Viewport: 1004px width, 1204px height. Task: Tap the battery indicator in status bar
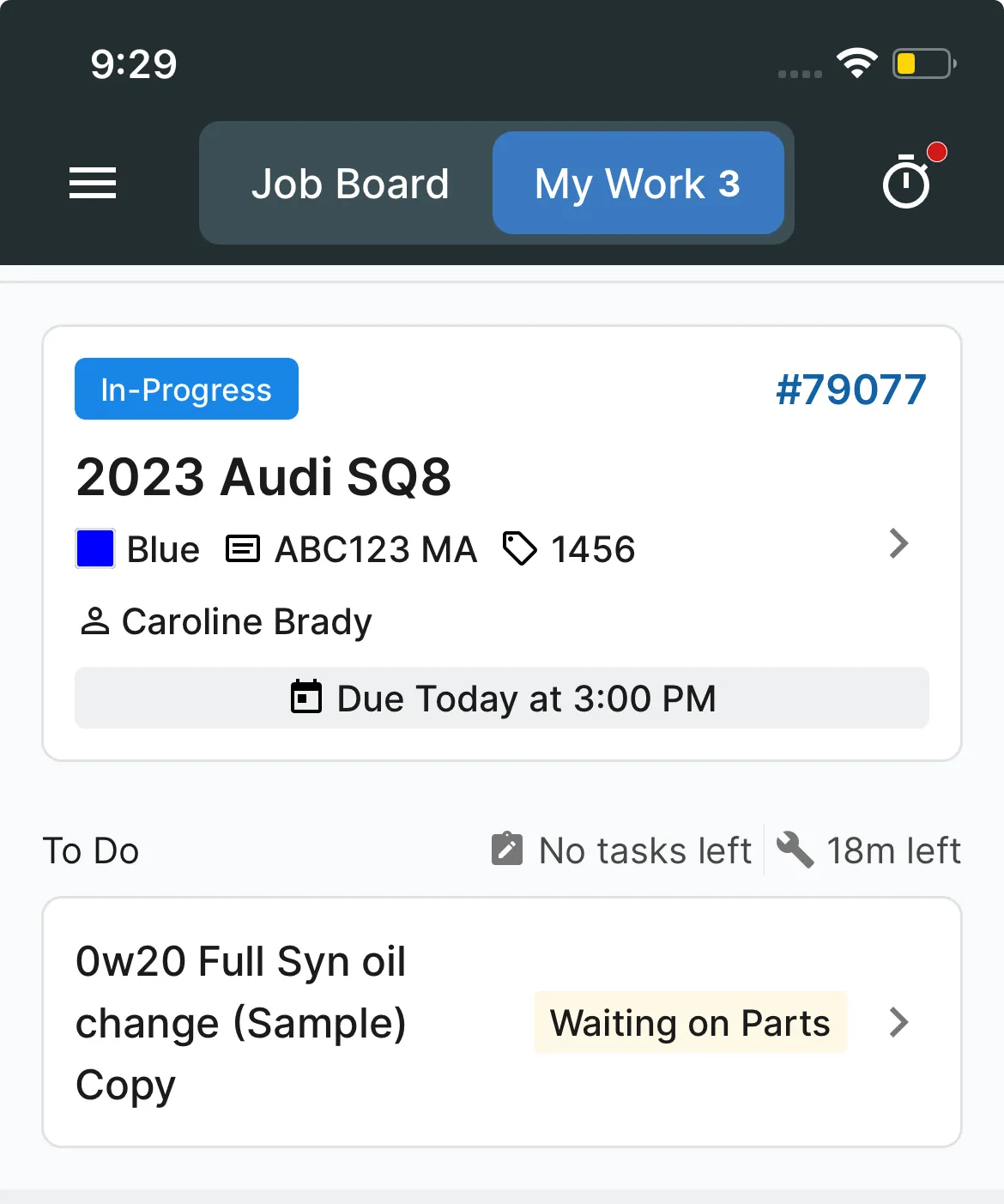(x=924, y=64)
